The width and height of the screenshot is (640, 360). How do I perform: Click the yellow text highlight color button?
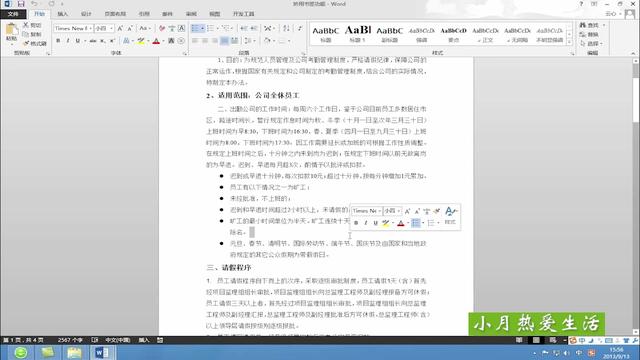141,41
